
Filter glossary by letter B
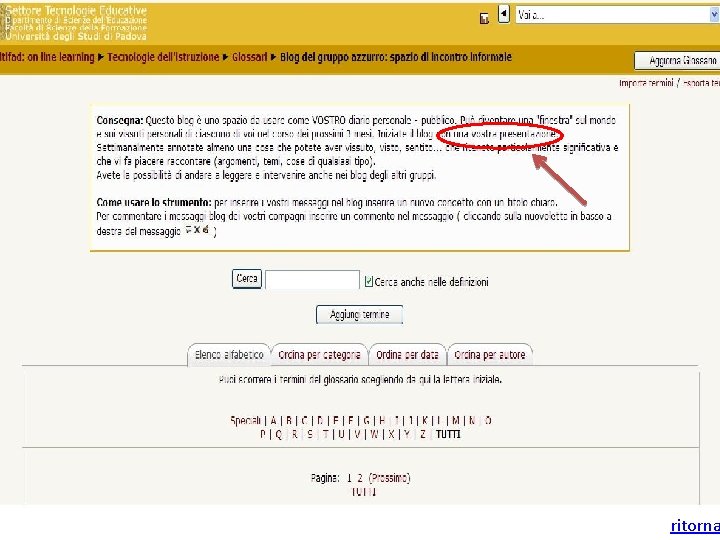click(x=289, y=420)
